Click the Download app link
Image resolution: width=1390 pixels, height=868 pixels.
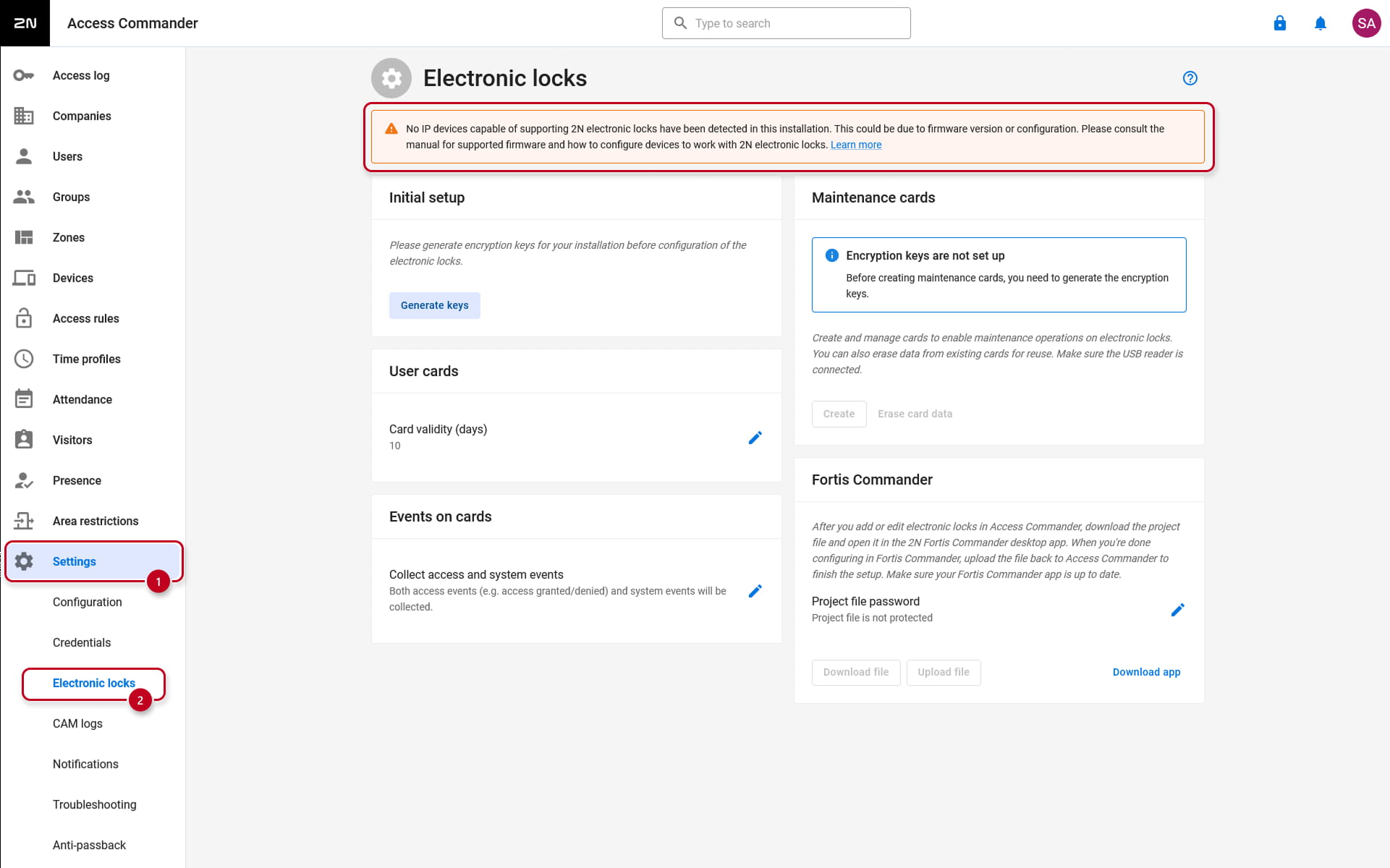coord(1146,672)
